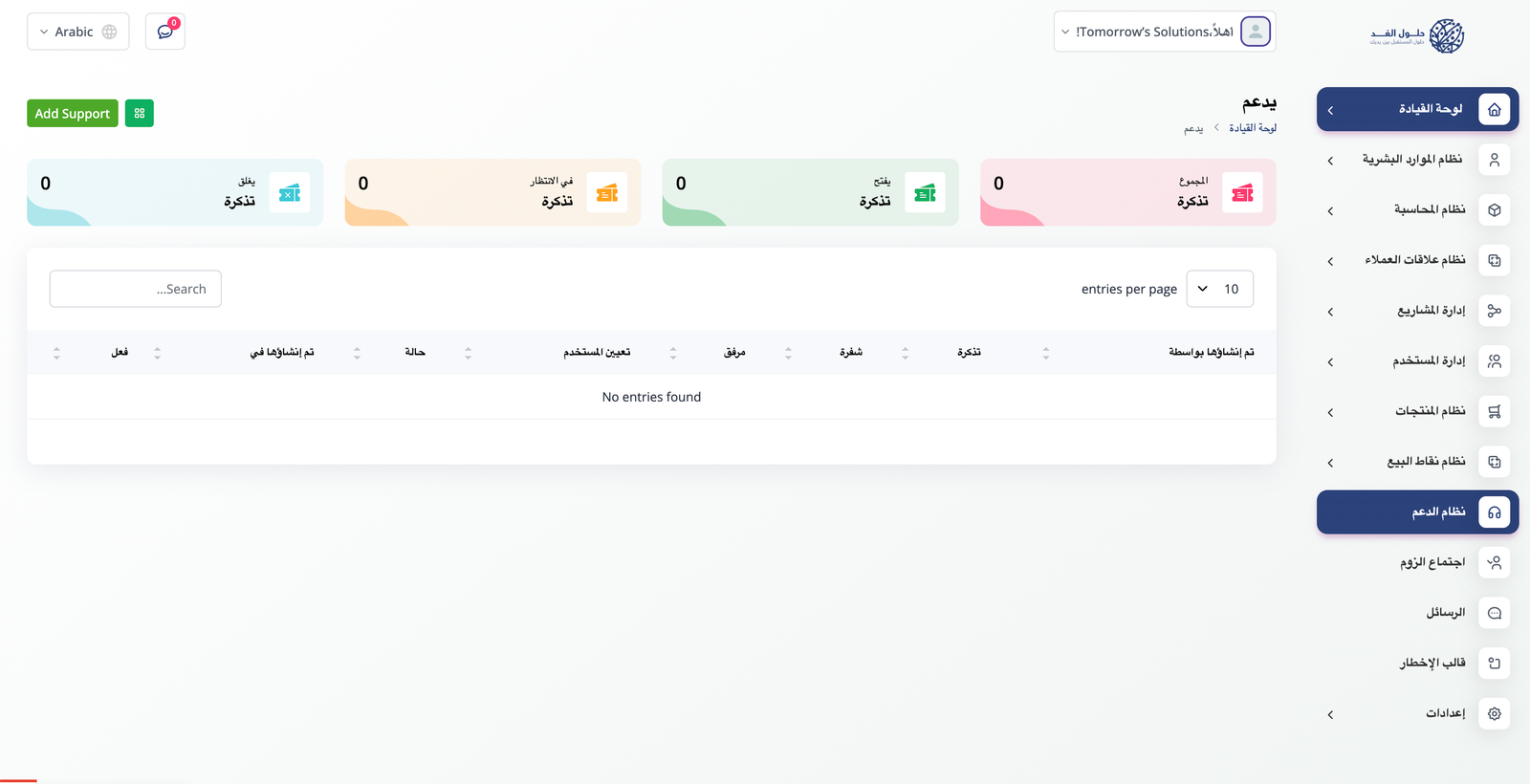The image size is (1530, 784).
Task: Click the Add Support button
Action: point(73,114)
